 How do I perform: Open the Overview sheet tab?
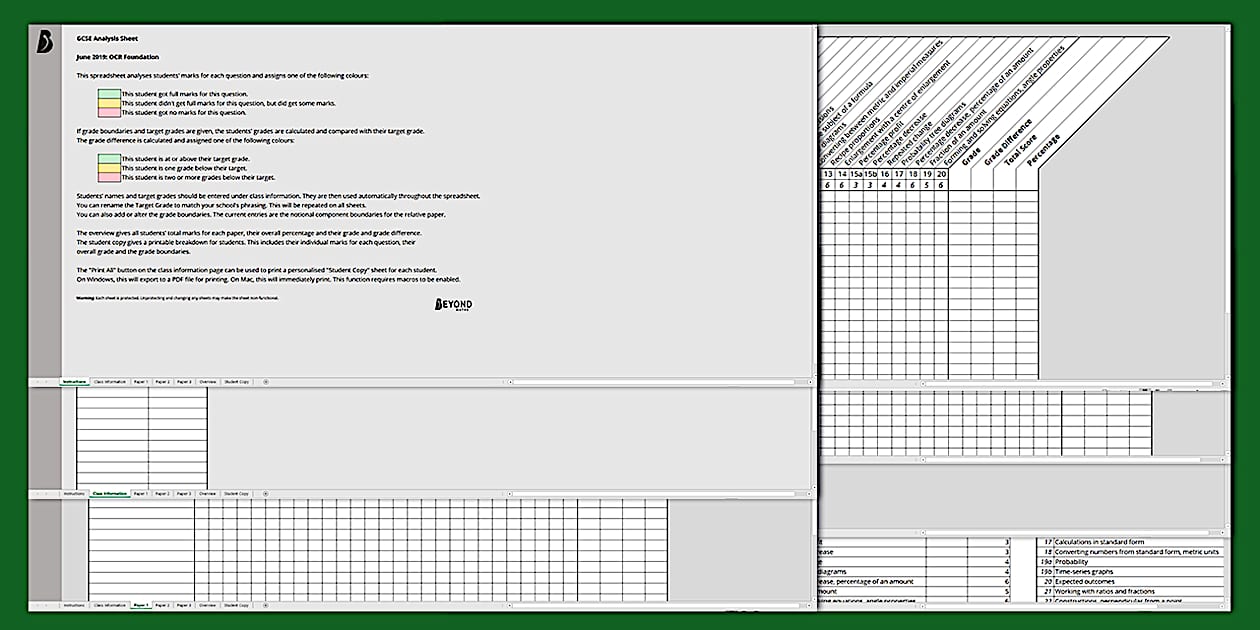pyautogui.click(x=208, y=381)
